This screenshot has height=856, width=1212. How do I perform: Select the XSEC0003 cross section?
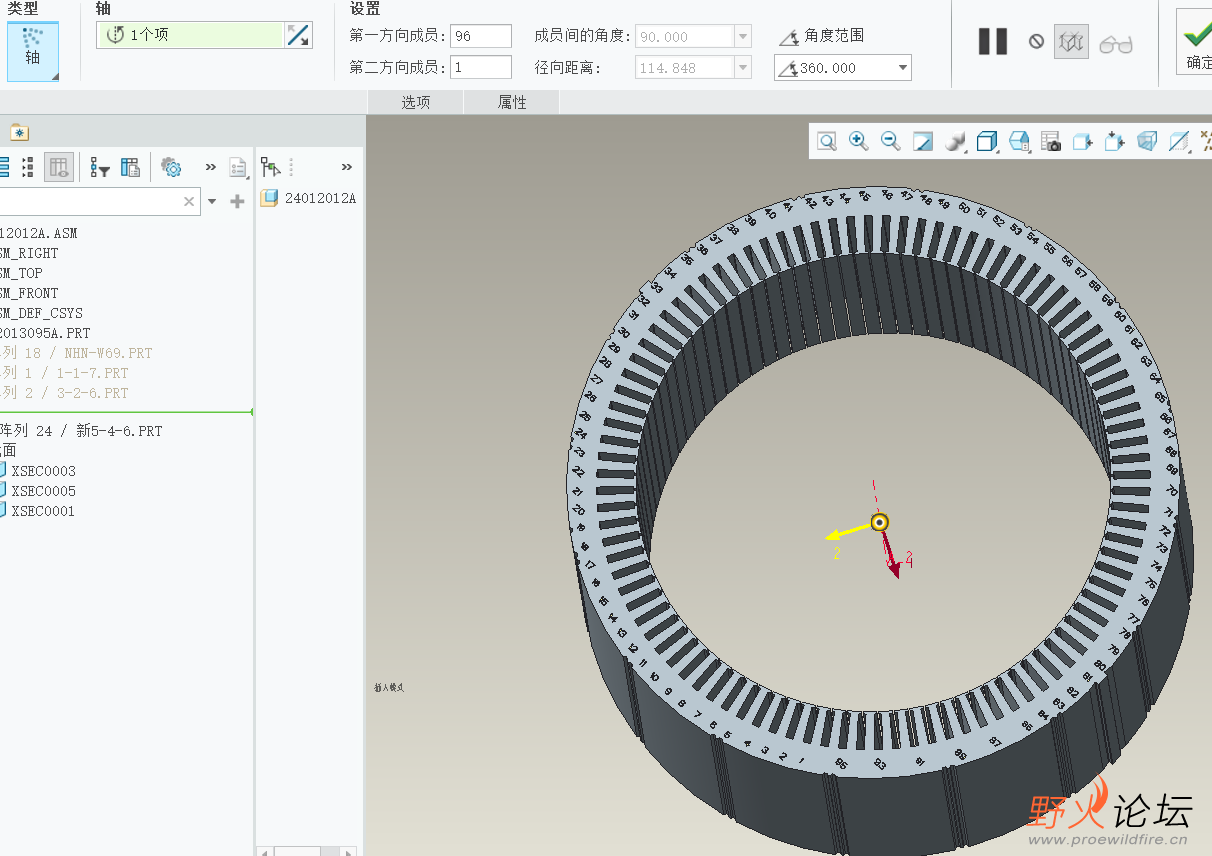38,471
